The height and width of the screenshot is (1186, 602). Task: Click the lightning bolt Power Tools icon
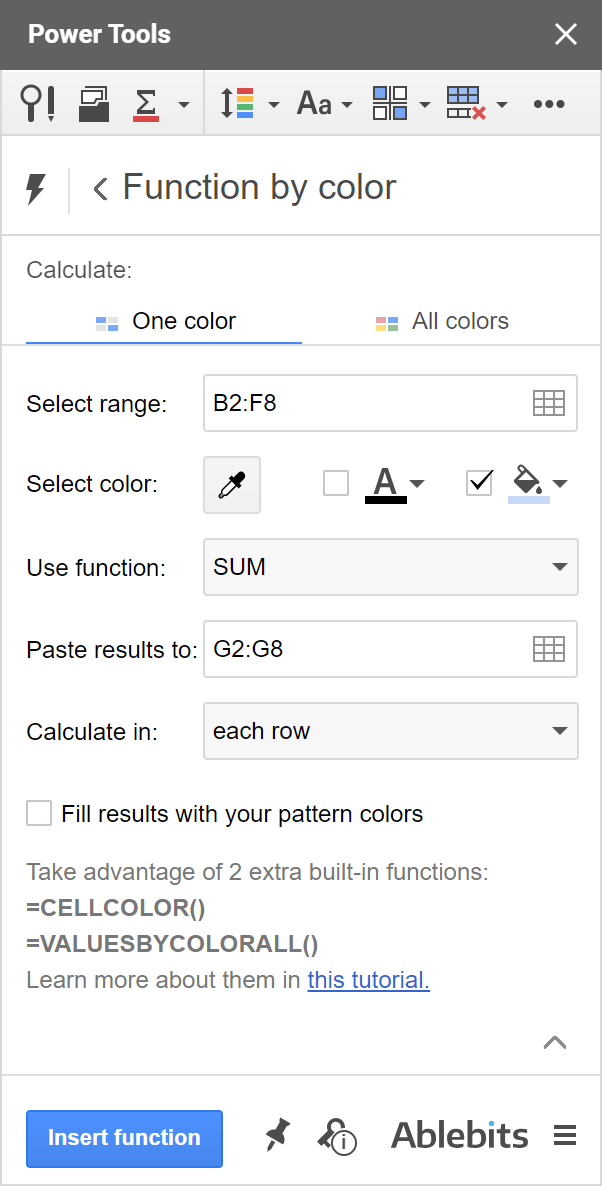pyautogui.click(x=36, y=188)
